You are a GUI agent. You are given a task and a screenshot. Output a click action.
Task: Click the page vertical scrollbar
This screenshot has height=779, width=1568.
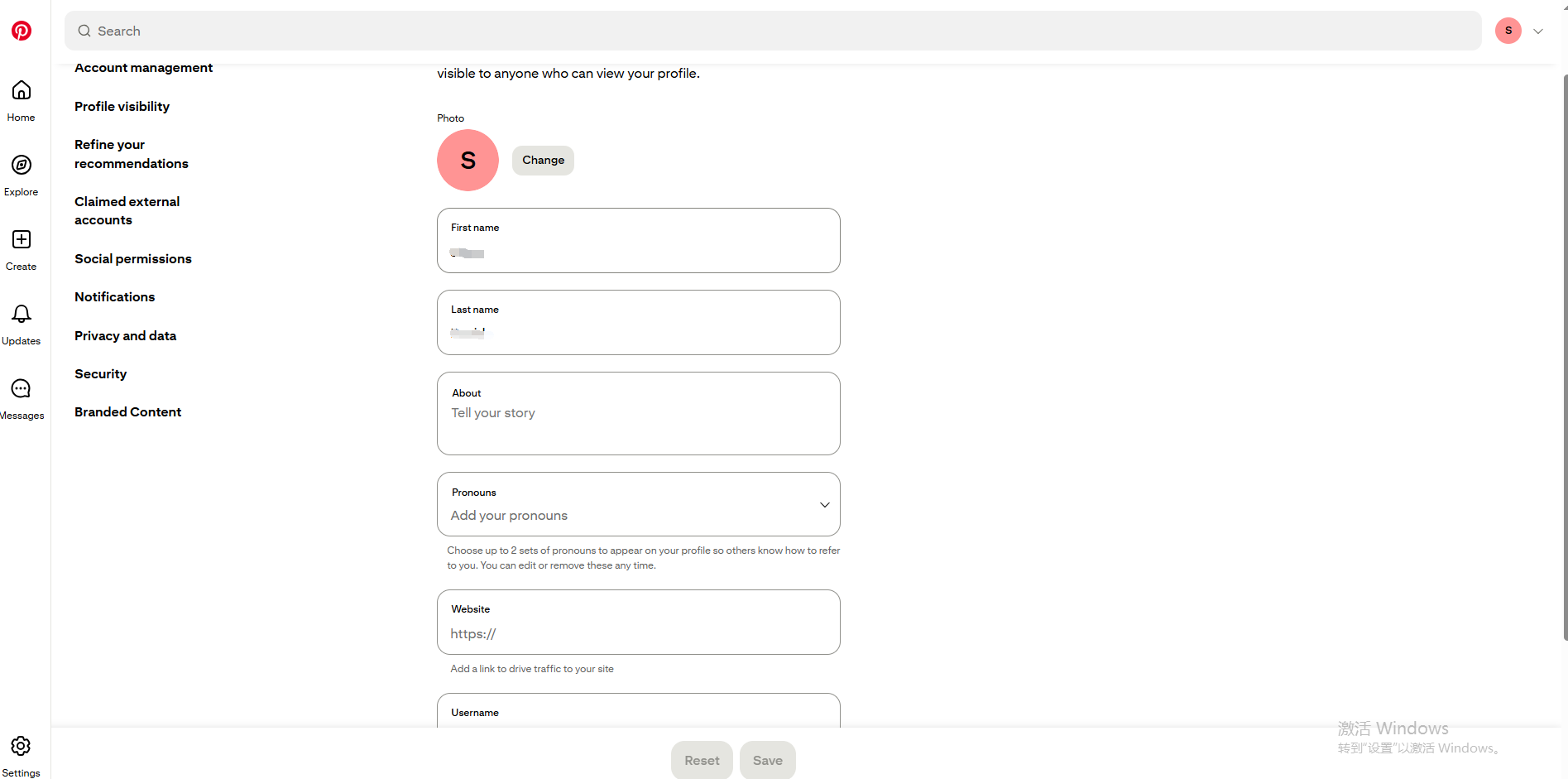1564,356
